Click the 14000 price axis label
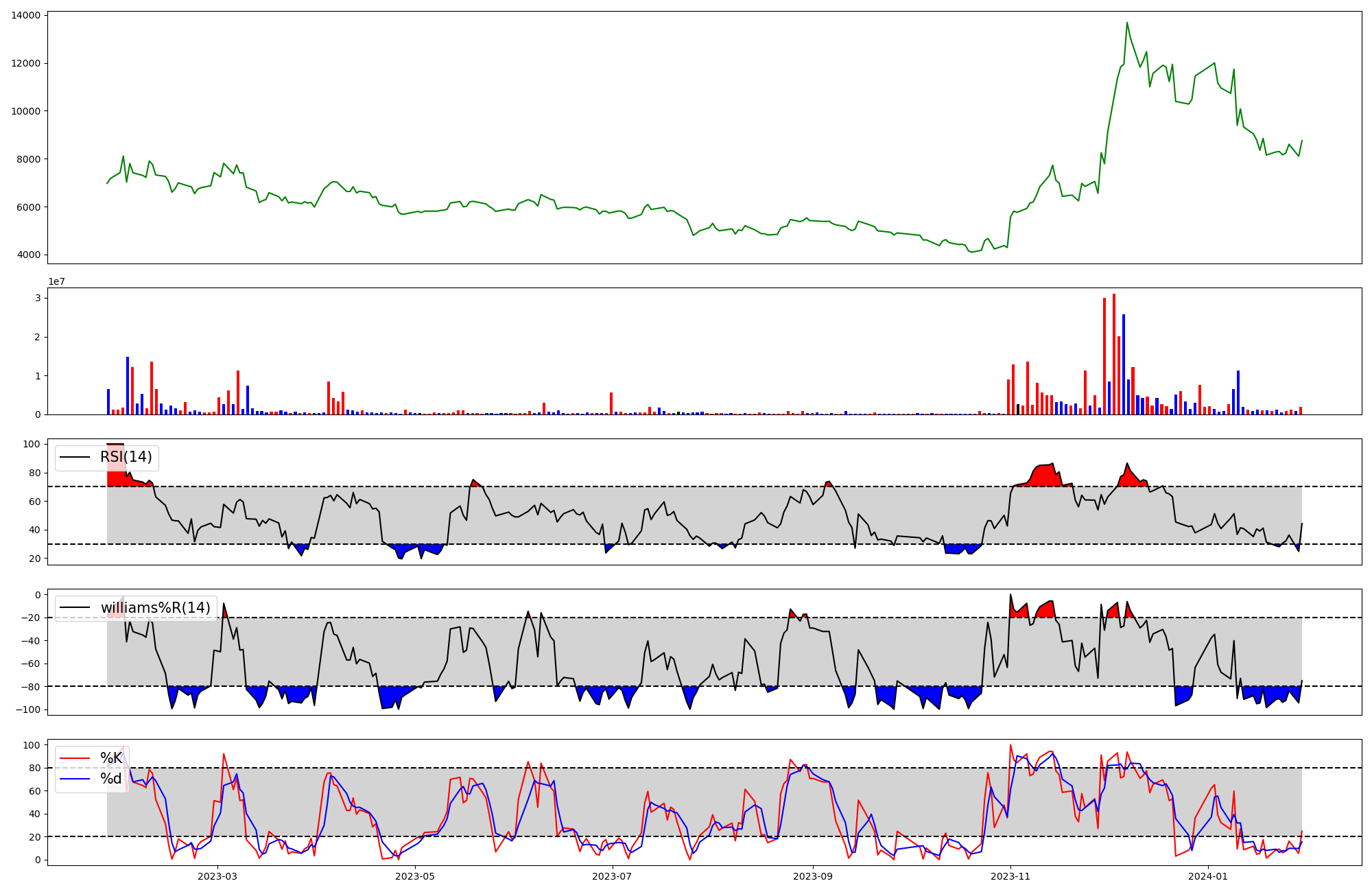The image size is (1372, 892). 26,15
